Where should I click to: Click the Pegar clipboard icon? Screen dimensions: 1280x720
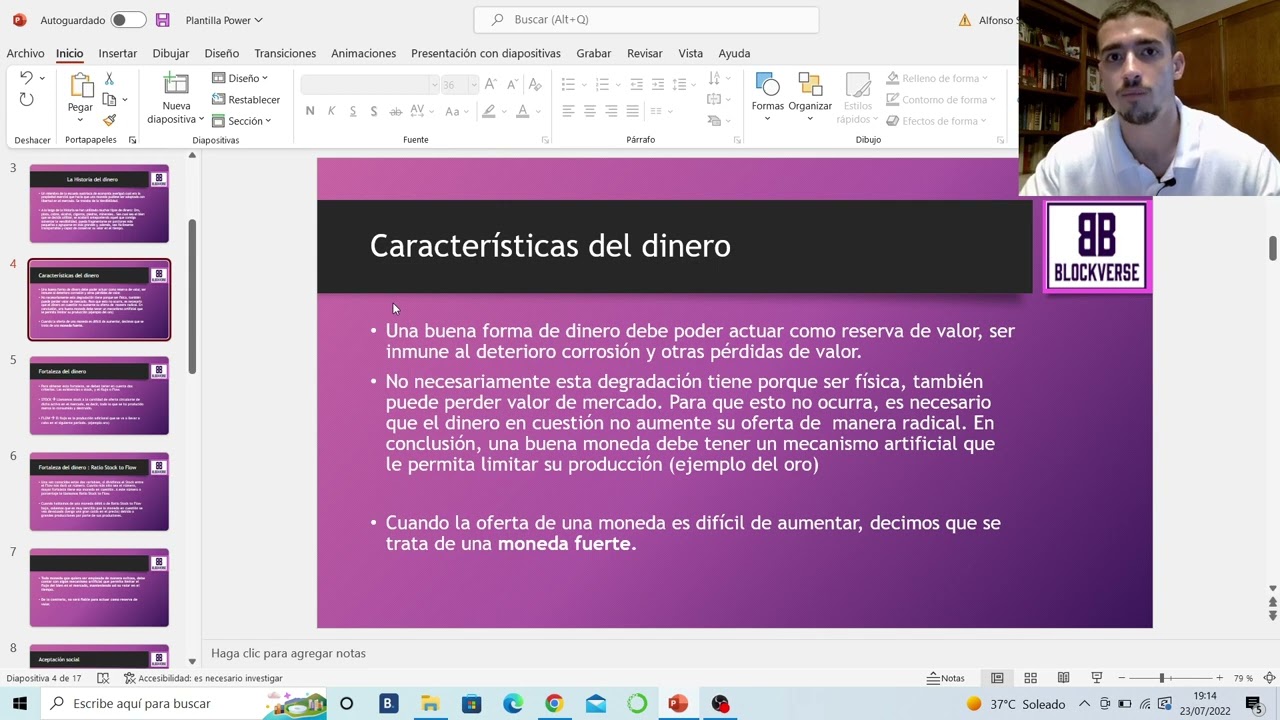pyautogui.click(x=80, y=86)
